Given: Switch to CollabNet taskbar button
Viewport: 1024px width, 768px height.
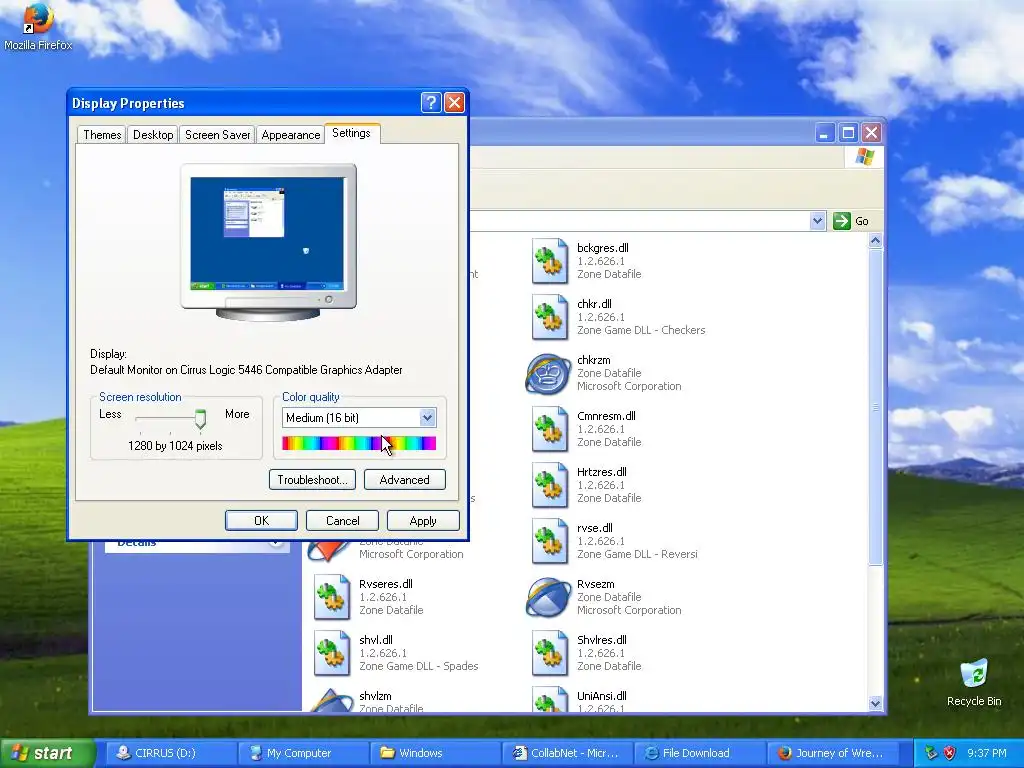Looking at the screenshot, I should 566,753.
